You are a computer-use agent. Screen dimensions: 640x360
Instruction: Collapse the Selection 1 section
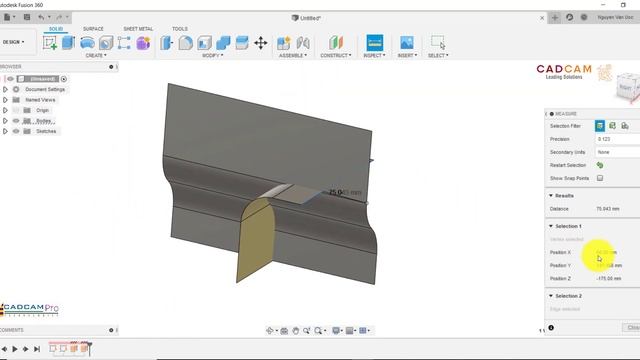(x=551, y=226)
